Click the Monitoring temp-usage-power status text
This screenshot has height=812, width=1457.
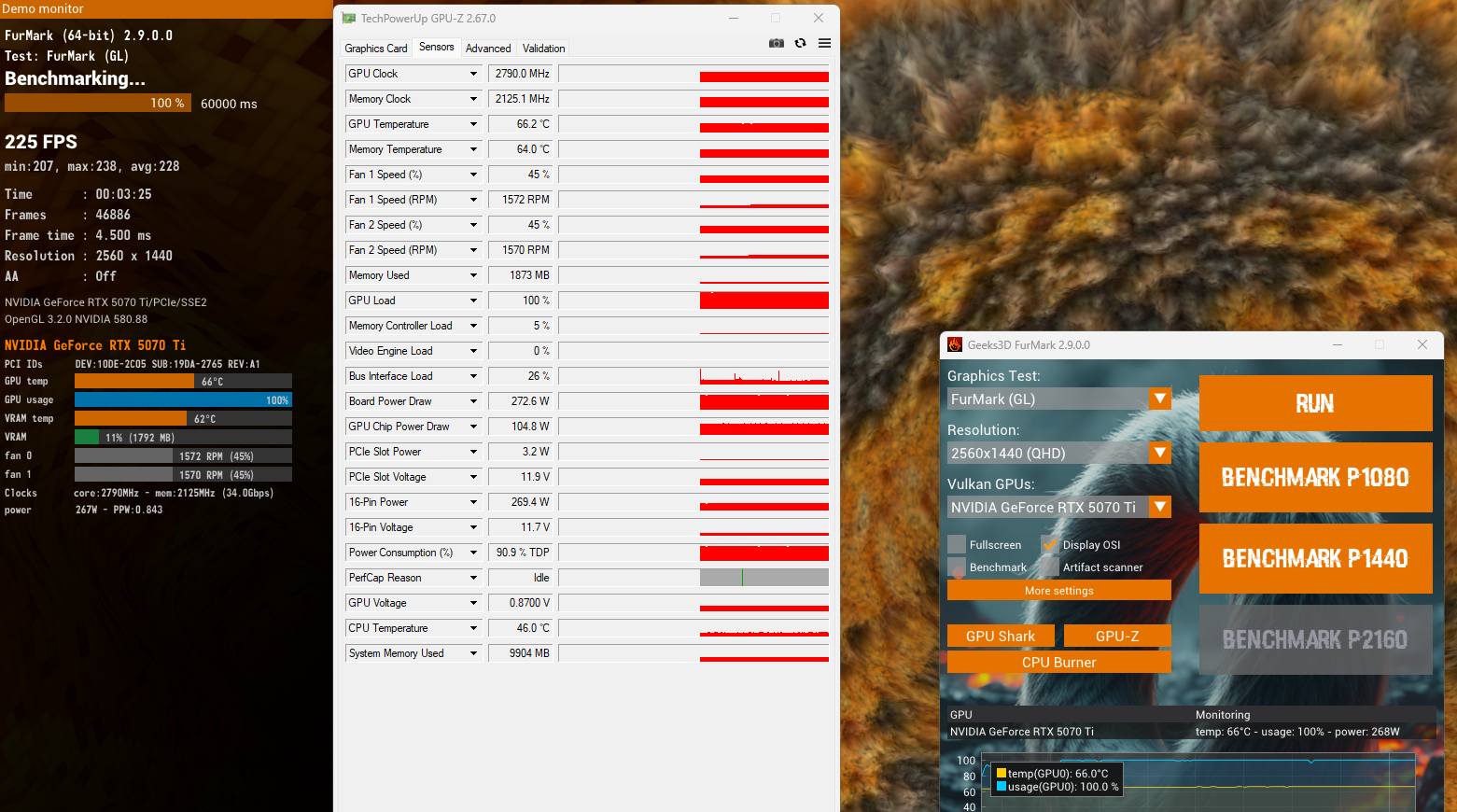(x=1297, y=732)
